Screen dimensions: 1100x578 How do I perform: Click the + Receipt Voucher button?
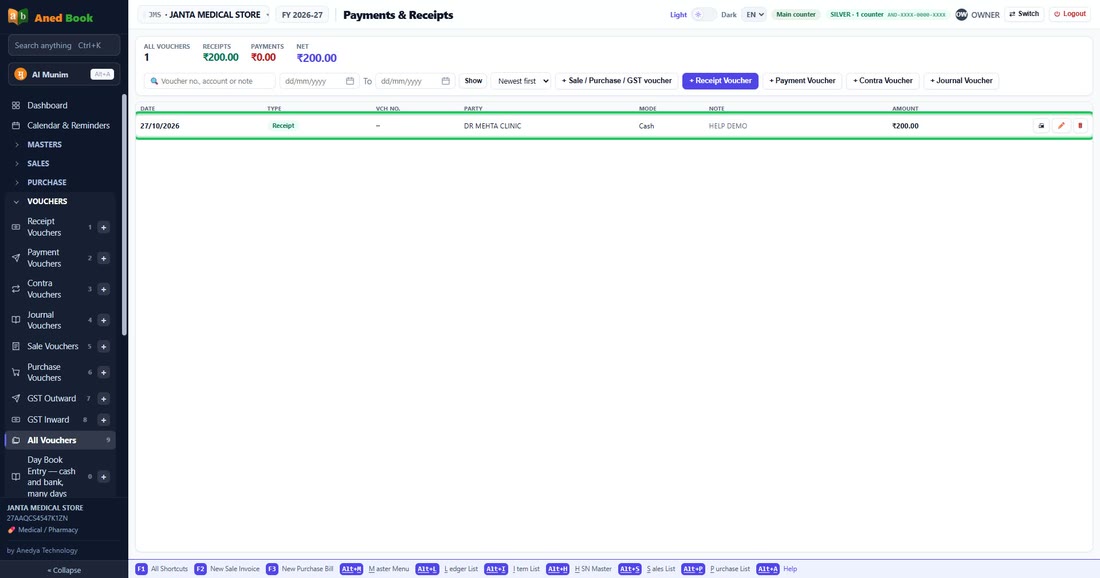tap(720, 81)
